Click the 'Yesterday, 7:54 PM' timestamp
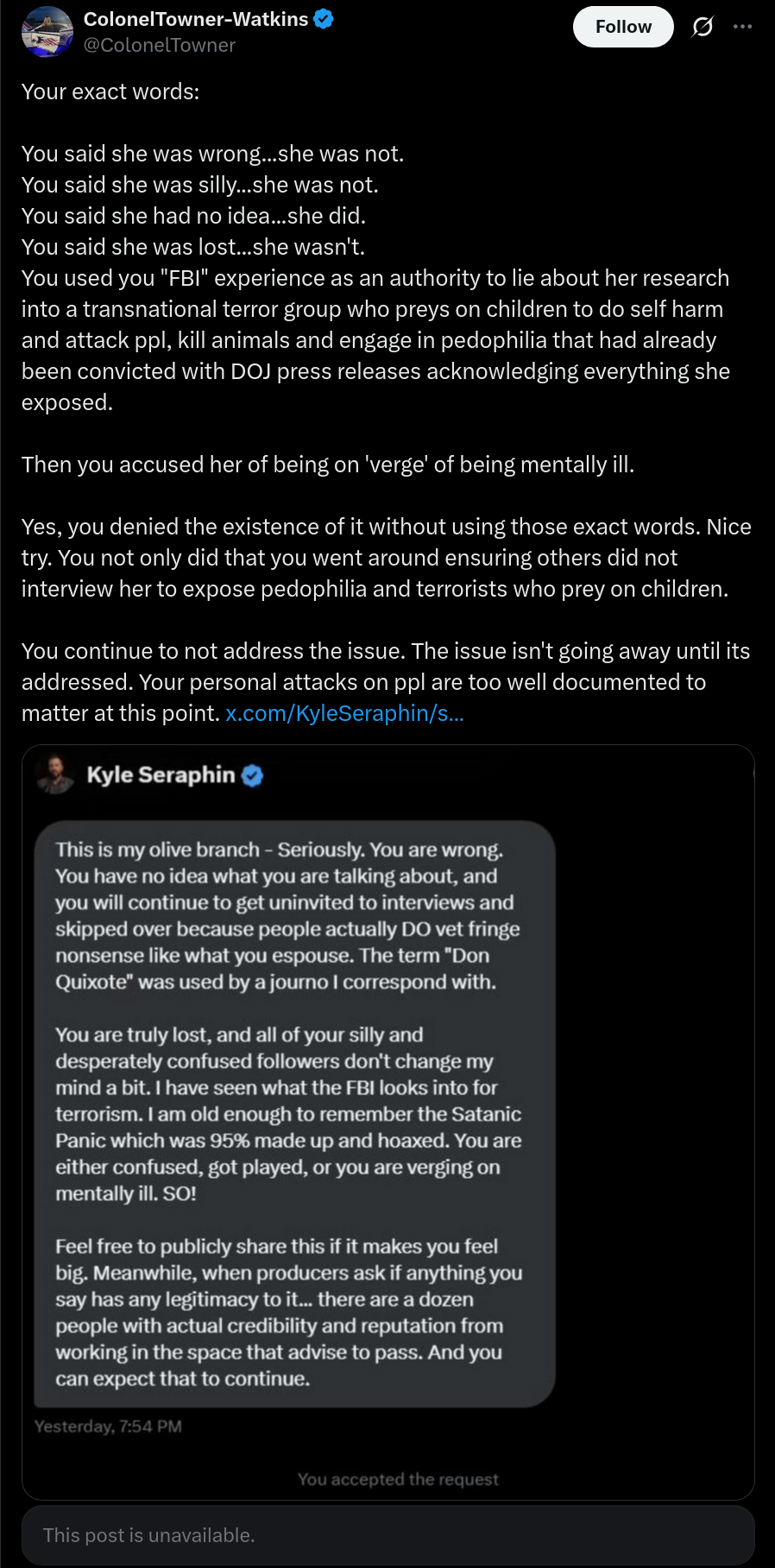The height and width of the screenshot is (1568, 775). point(108,1426)
